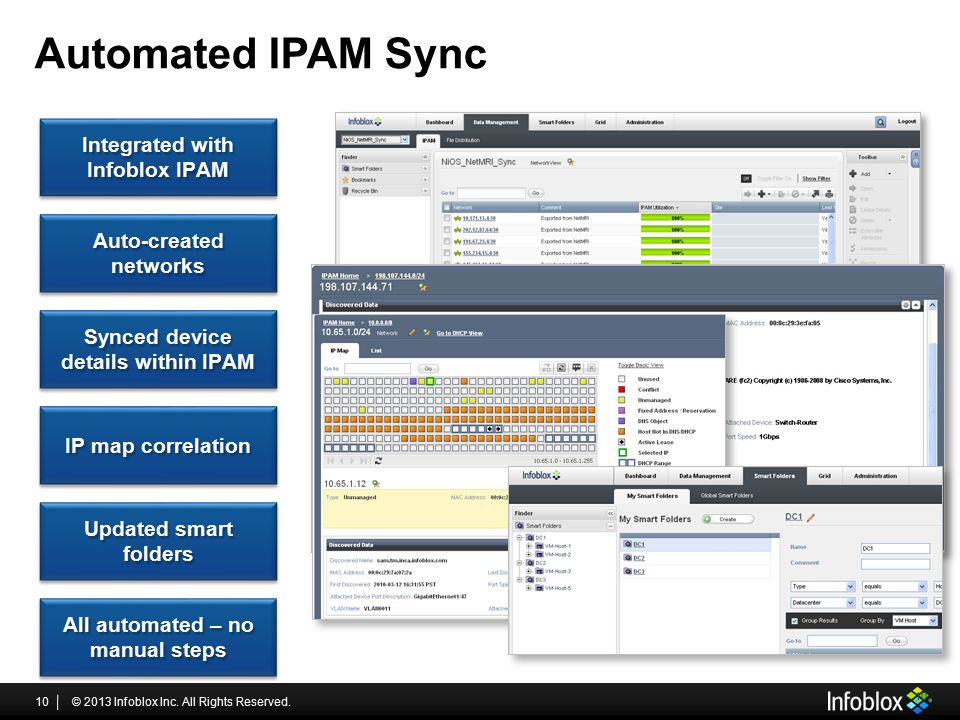Click the red Conflict legend swatch

621,389
